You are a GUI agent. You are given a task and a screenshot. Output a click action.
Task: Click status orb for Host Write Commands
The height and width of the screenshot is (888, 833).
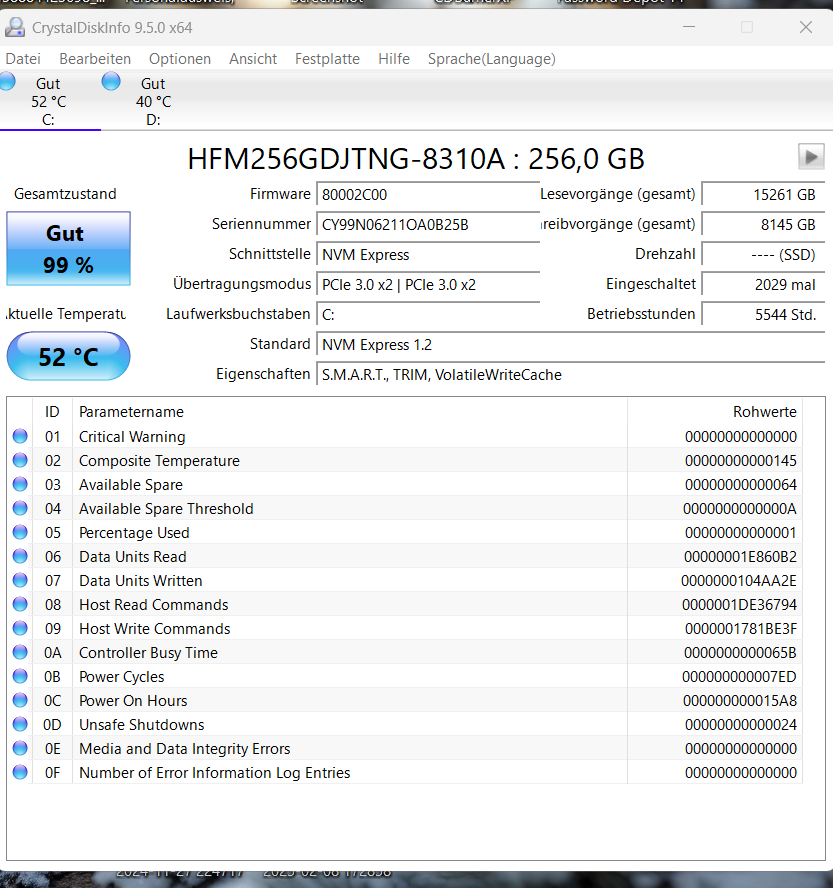tap(20, 628)
